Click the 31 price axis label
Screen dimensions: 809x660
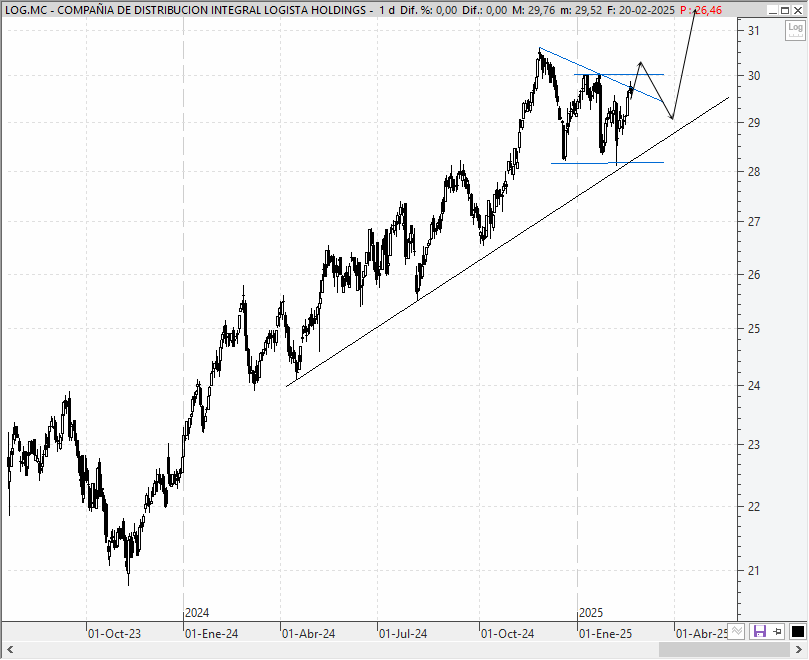tap(754, 31)
